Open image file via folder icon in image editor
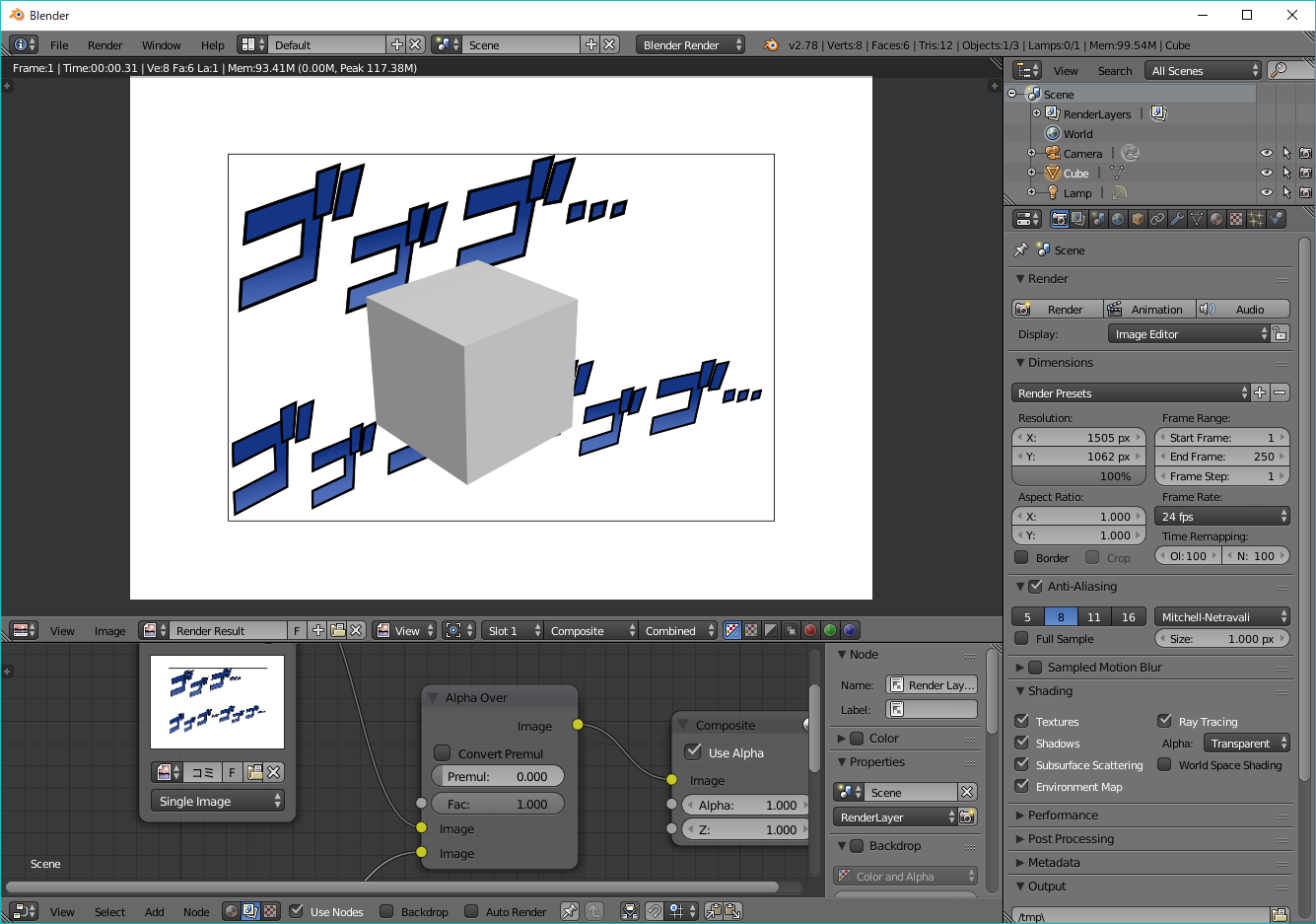The height and width of the screenshot is (924, 1316). [x=337, y=630]
